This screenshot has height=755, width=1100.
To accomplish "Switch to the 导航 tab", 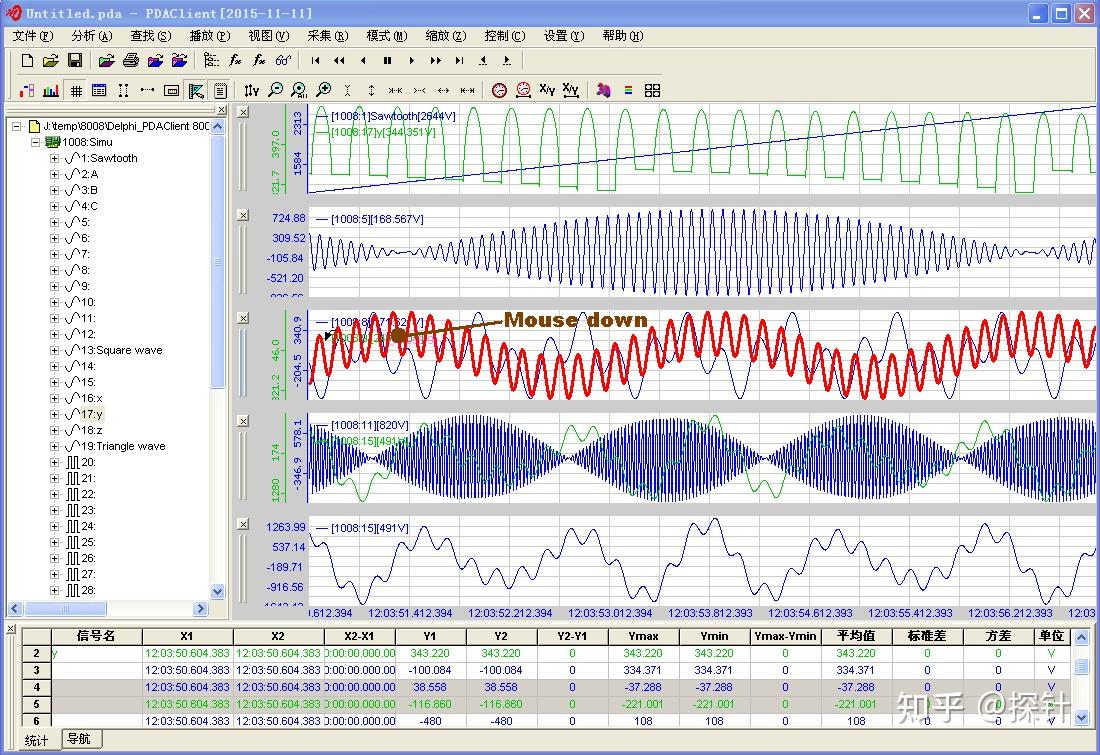I will click(78, 739).
